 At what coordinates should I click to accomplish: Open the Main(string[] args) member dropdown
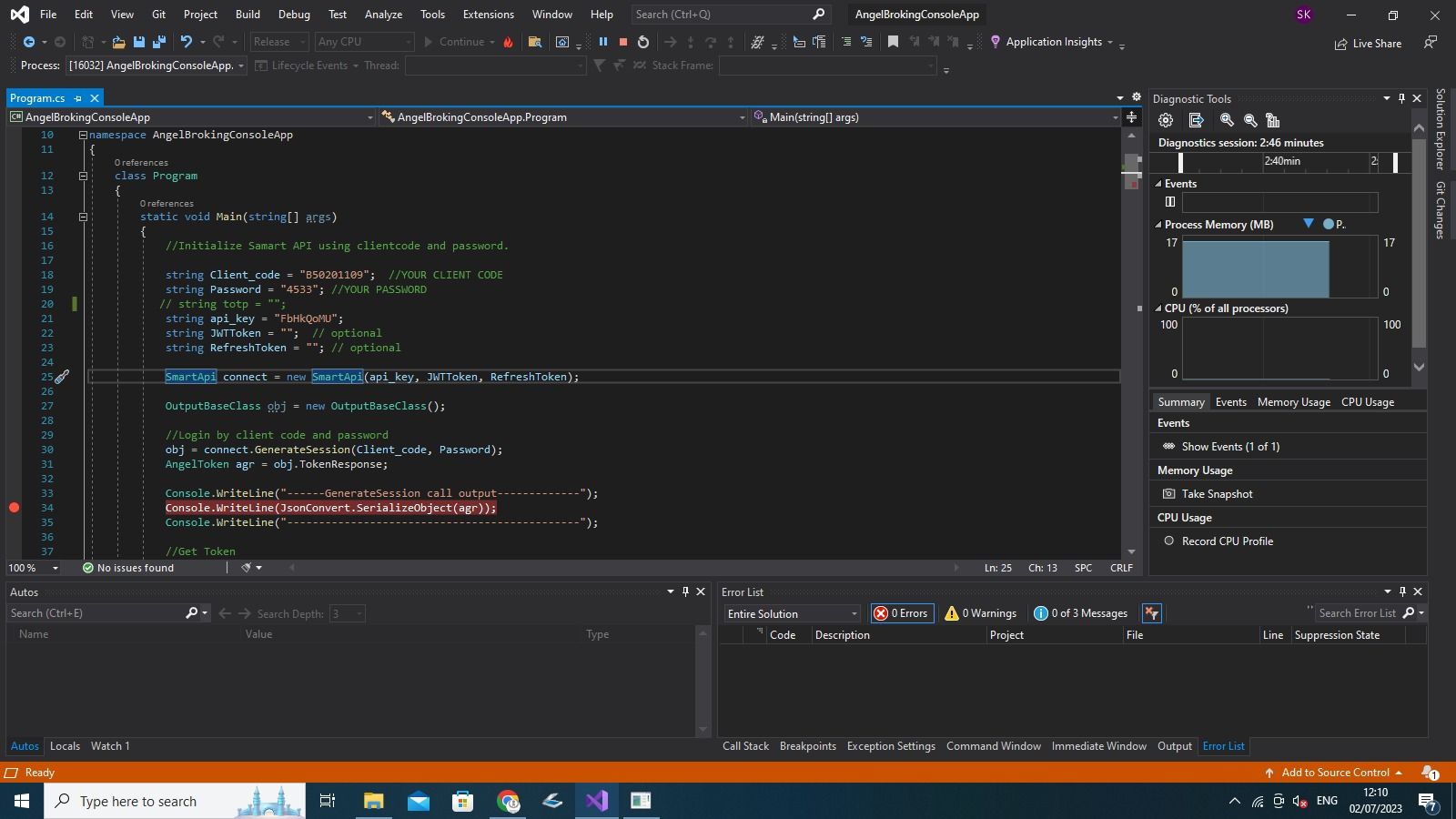click(x=935, y=117)
